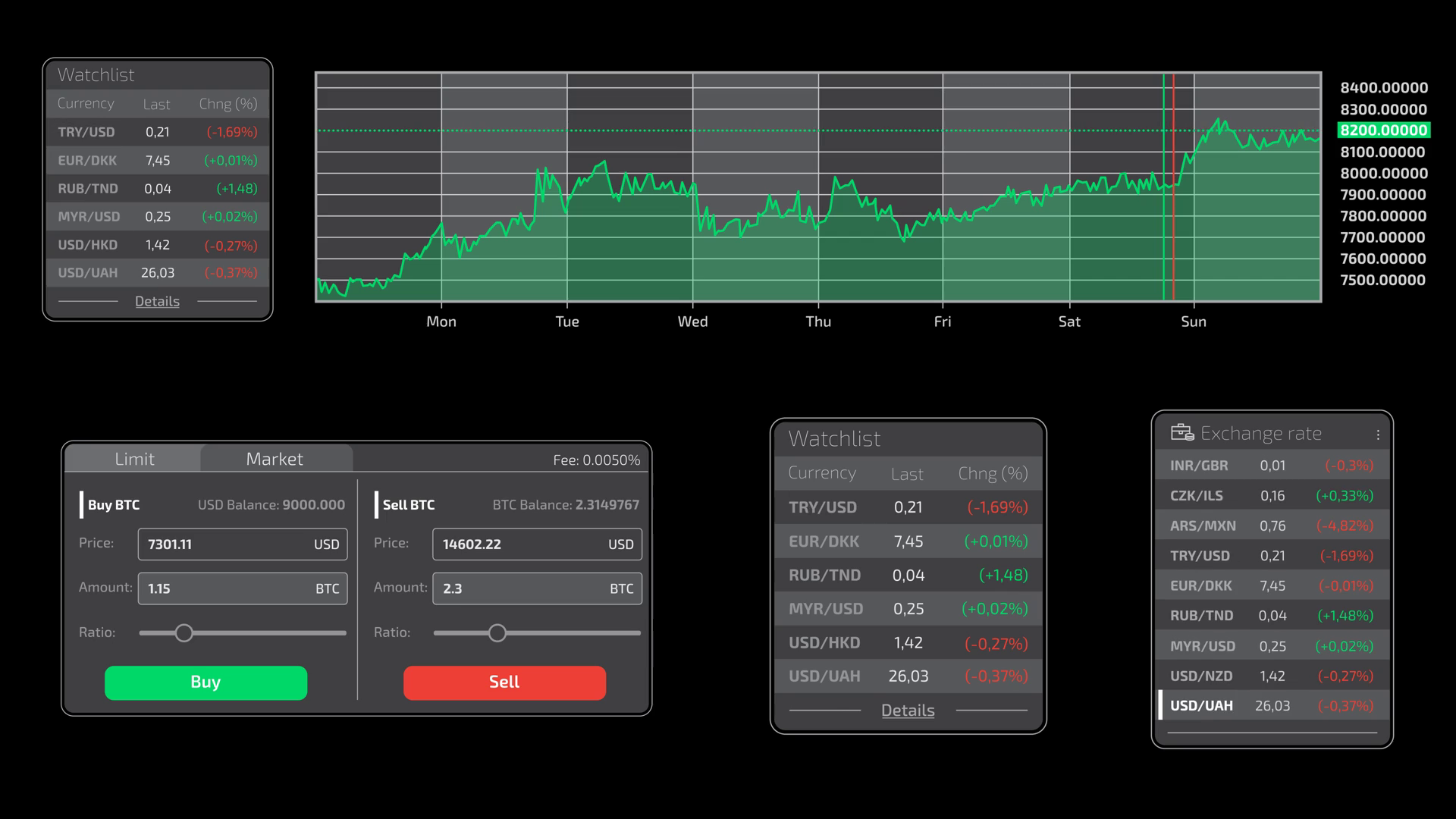Select ARS/MXN row in Exchange rate
Image resolution: width=1456 pixels, height=819 pixels.
(x=1272, y=526)
